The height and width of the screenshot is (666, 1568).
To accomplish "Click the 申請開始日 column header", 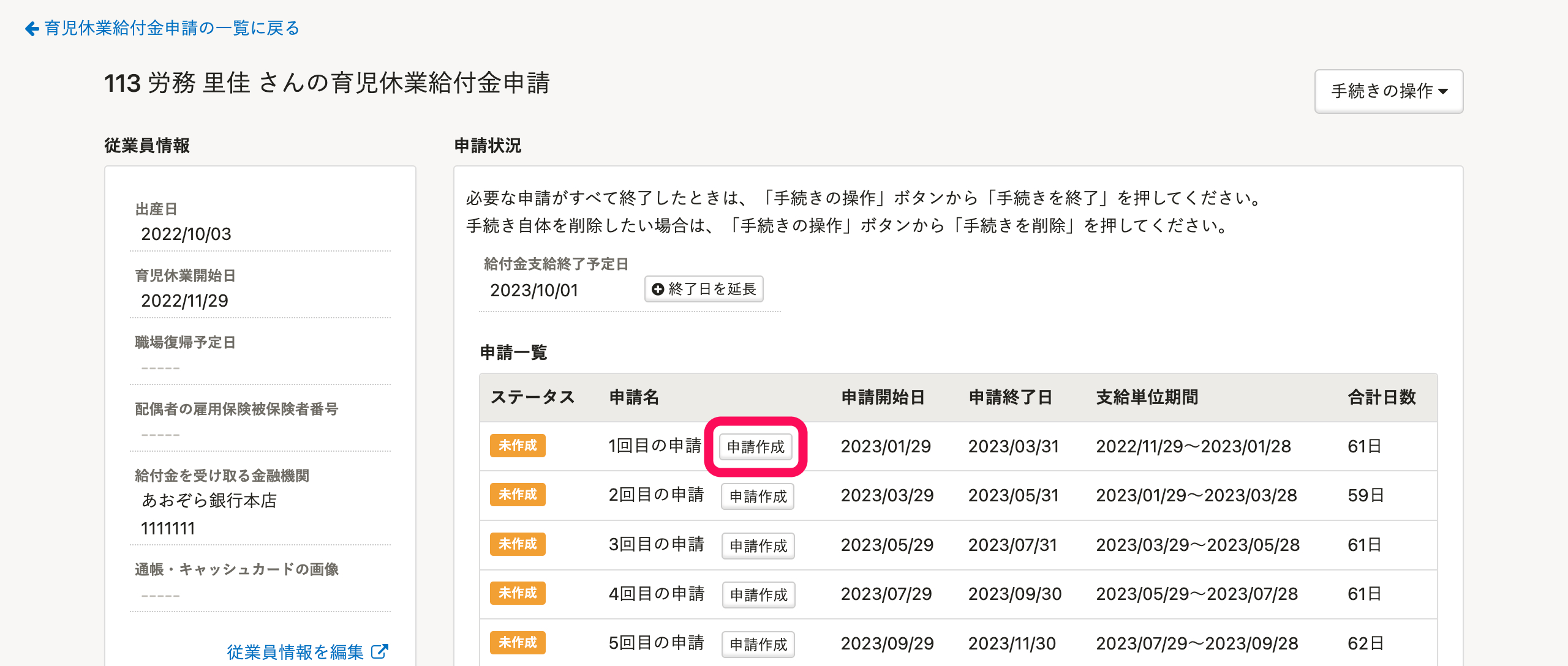I will tap(883, 397).
